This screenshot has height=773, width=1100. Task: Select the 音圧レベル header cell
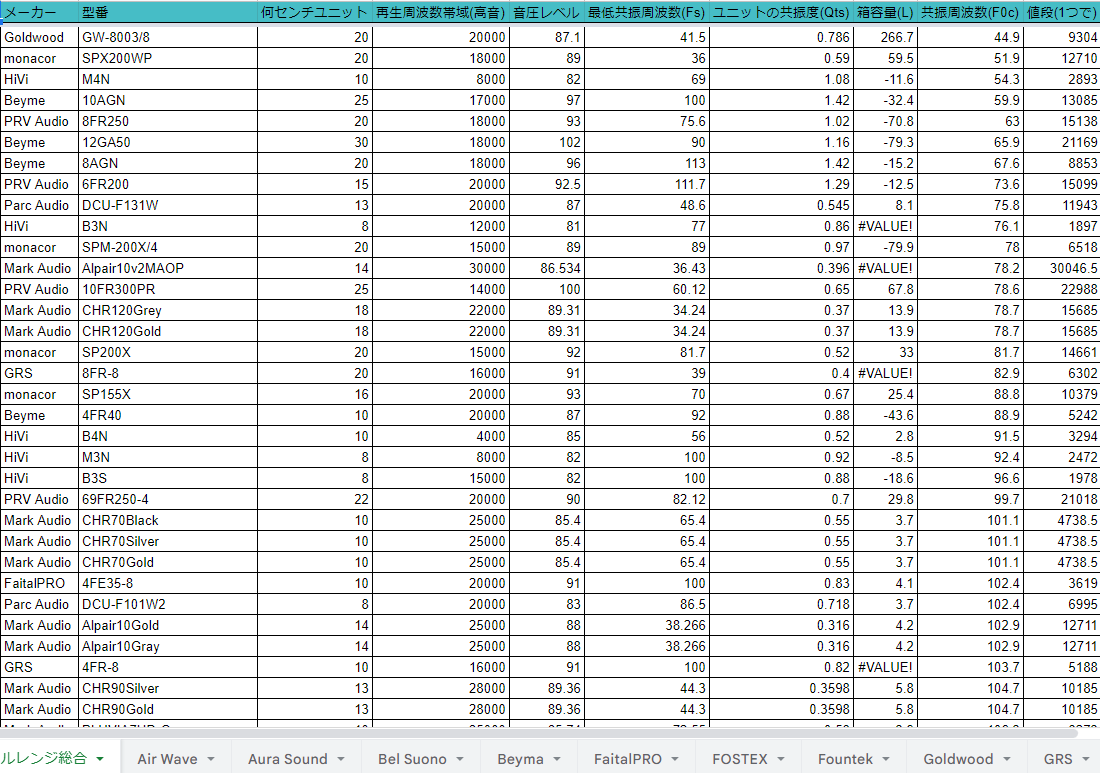click(x=546, y=12)
